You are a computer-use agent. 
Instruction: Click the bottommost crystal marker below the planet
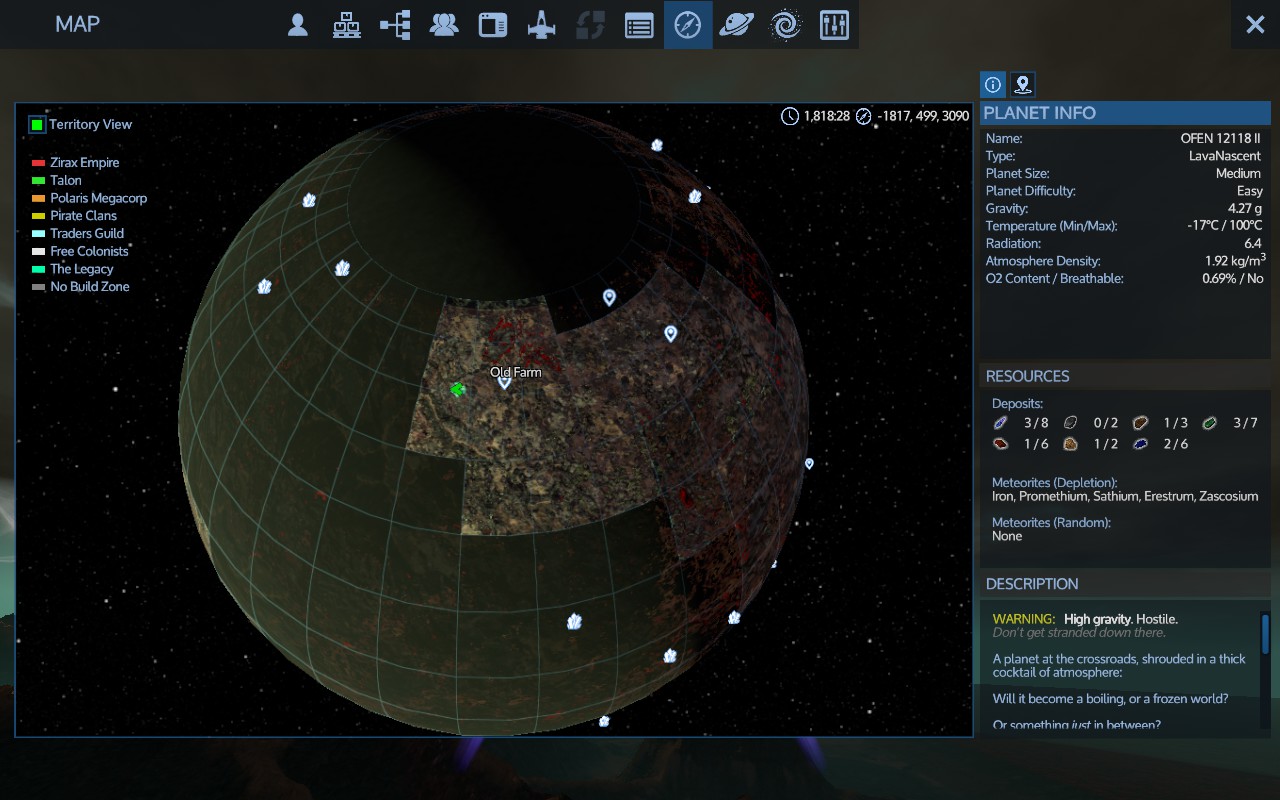click(x=604, y=721)
